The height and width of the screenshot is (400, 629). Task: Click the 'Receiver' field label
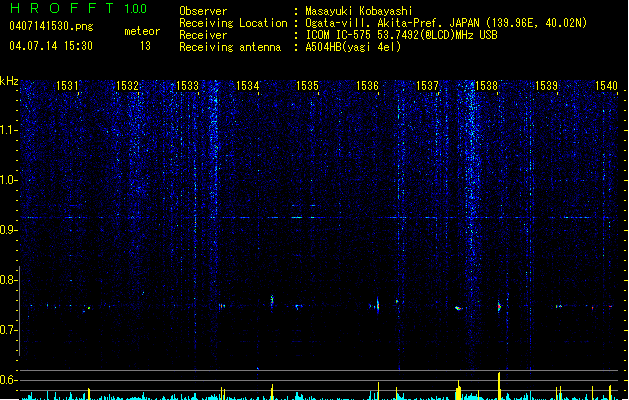[203, 35]
